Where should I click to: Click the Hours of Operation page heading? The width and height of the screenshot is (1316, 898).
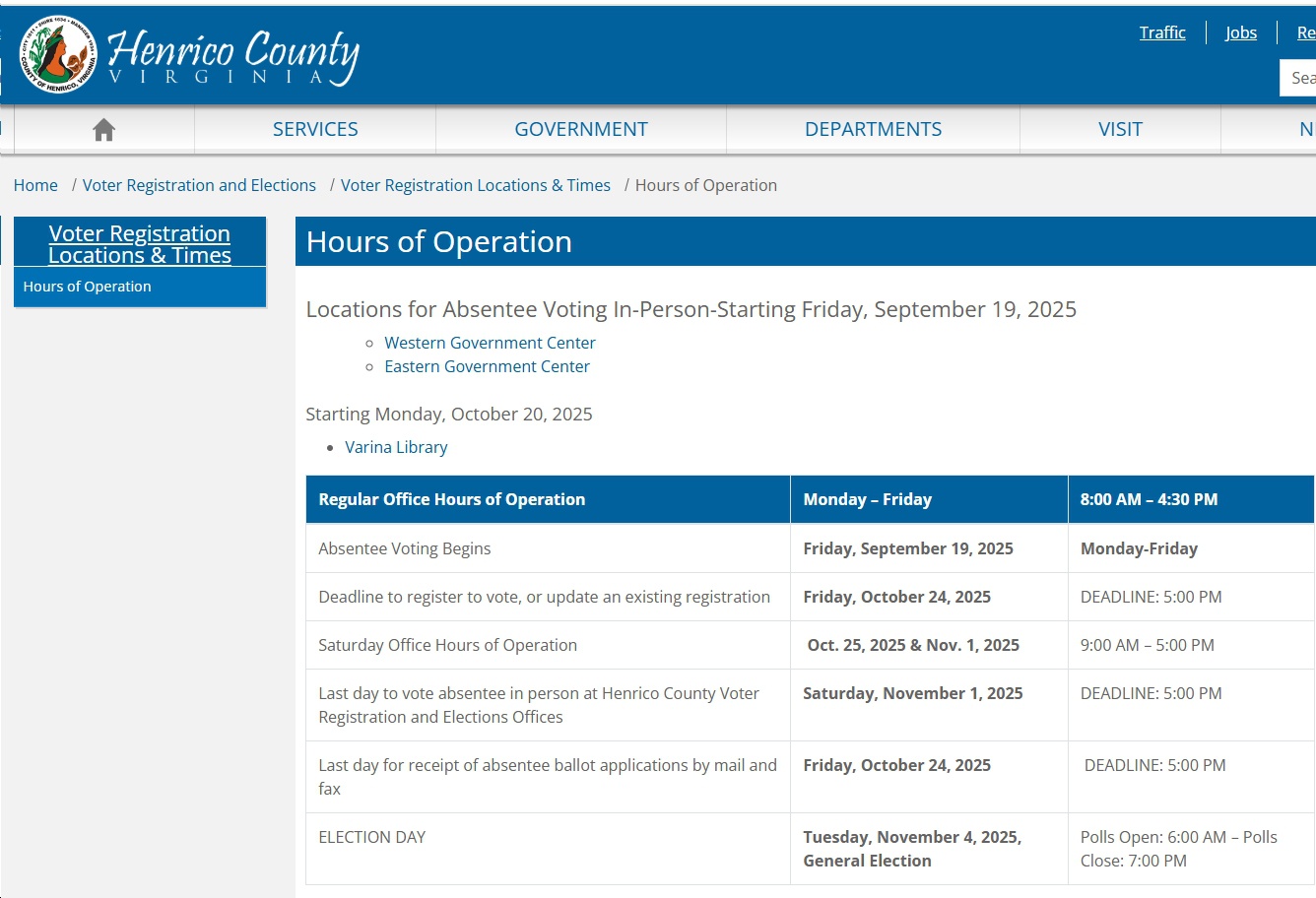(439, 242)
